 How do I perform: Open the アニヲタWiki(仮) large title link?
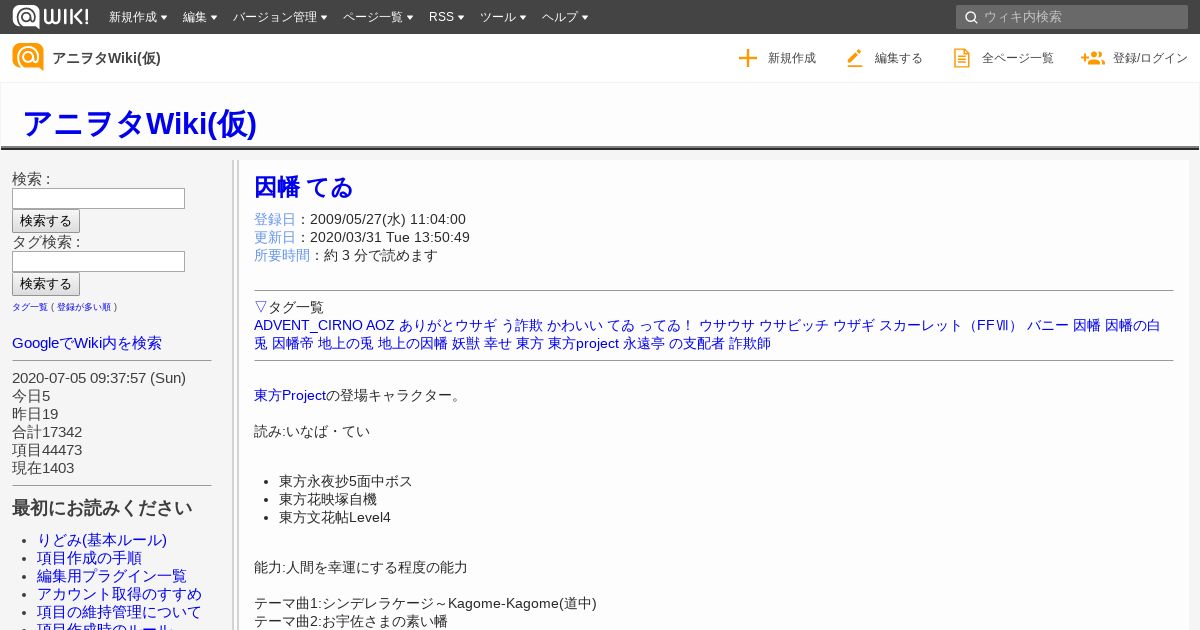click(x=139, y=123)
